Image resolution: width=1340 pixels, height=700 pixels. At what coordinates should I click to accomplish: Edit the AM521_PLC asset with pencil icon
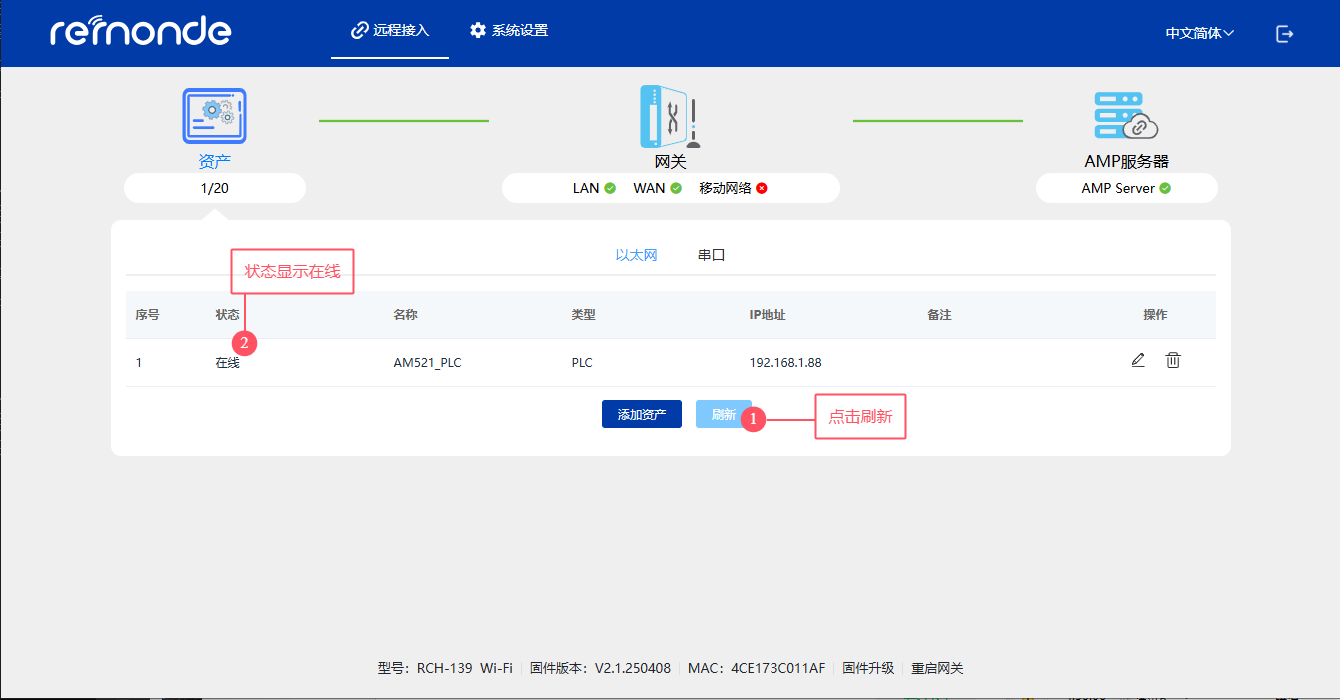pos(1138,360)
